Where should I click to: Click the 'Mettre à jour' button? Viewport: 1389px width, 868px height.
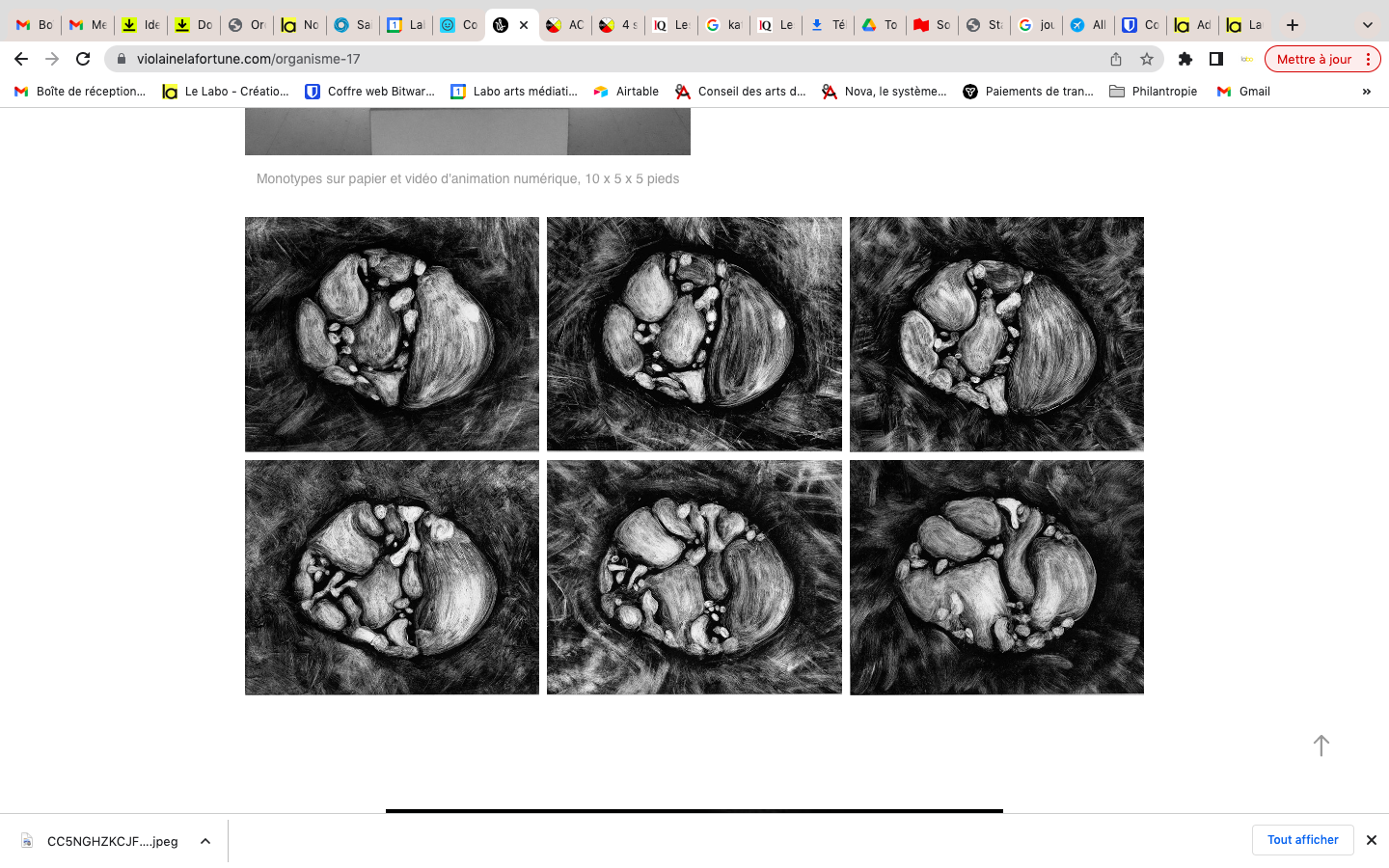pyautogui.click(x=1314, y=59)
